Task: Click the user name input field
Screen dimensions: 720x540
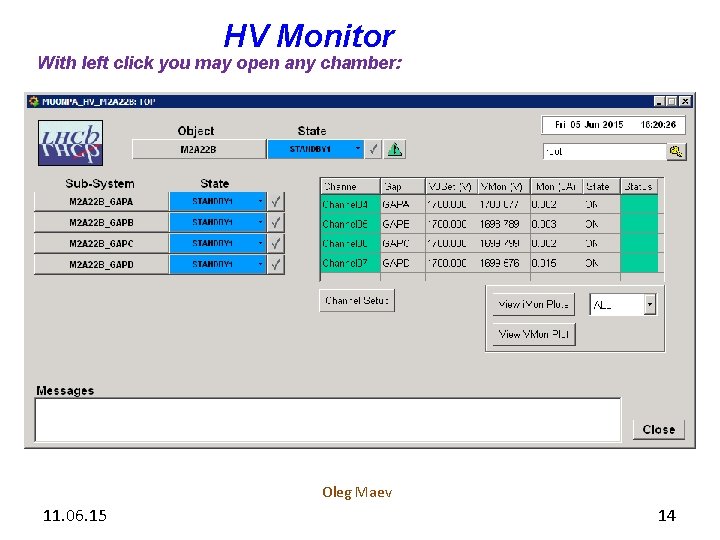Action: click(x=605, y=152)
